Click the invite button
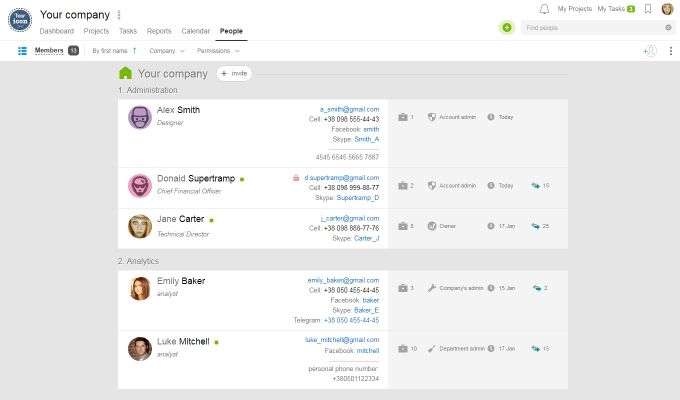The width and height of the screenshot is (680, 400). [234, 73]
